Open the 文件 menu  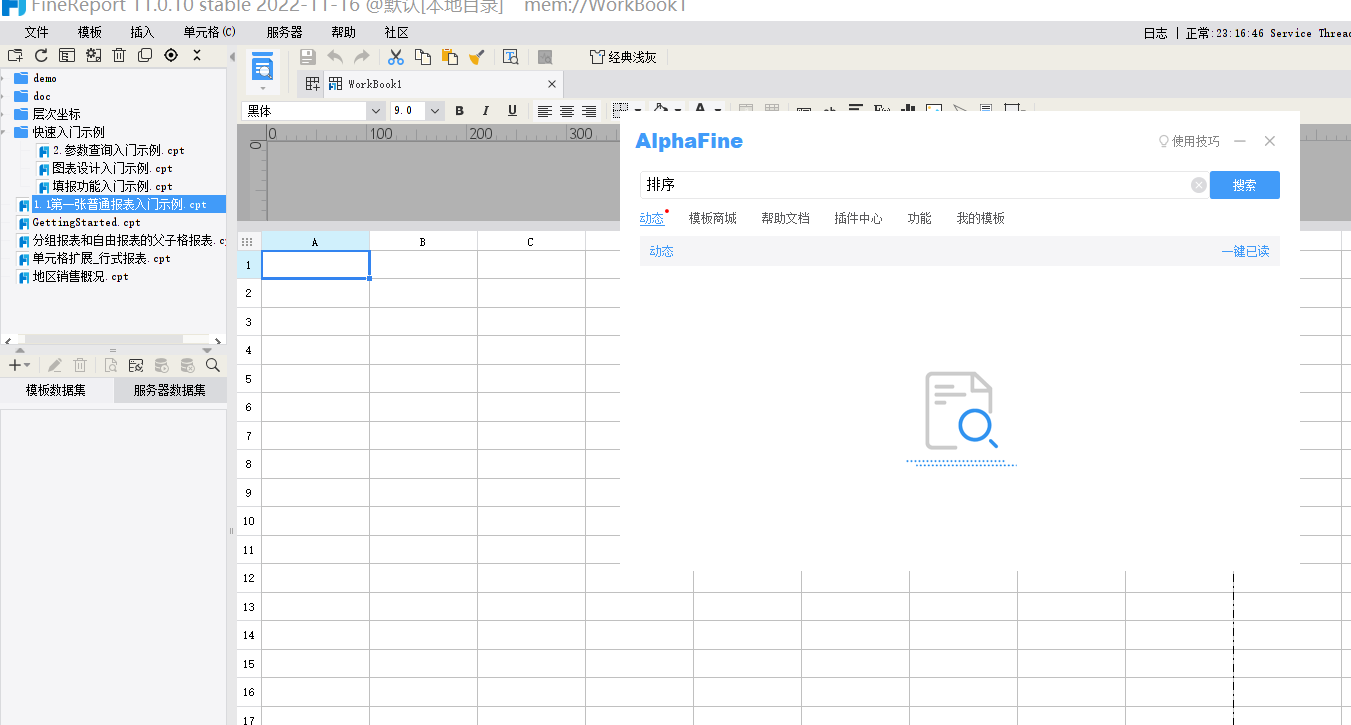(37, 33)
